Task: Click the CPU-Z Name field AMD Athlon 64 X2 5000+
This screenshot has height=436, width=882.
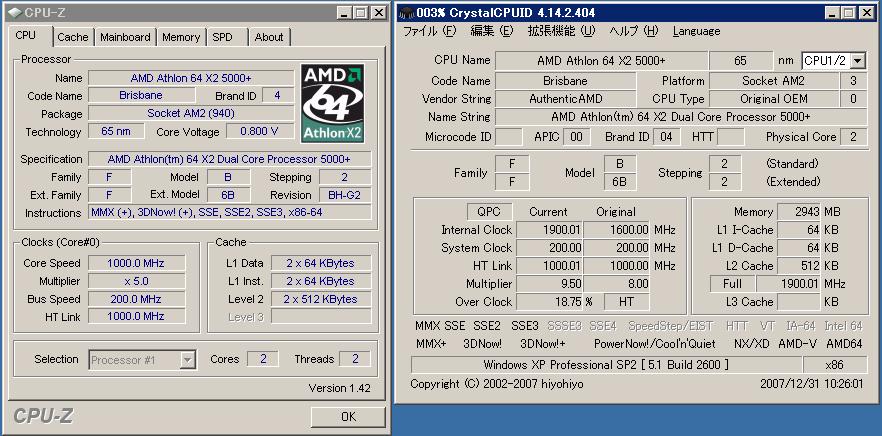Action: [x=191, y=78]
